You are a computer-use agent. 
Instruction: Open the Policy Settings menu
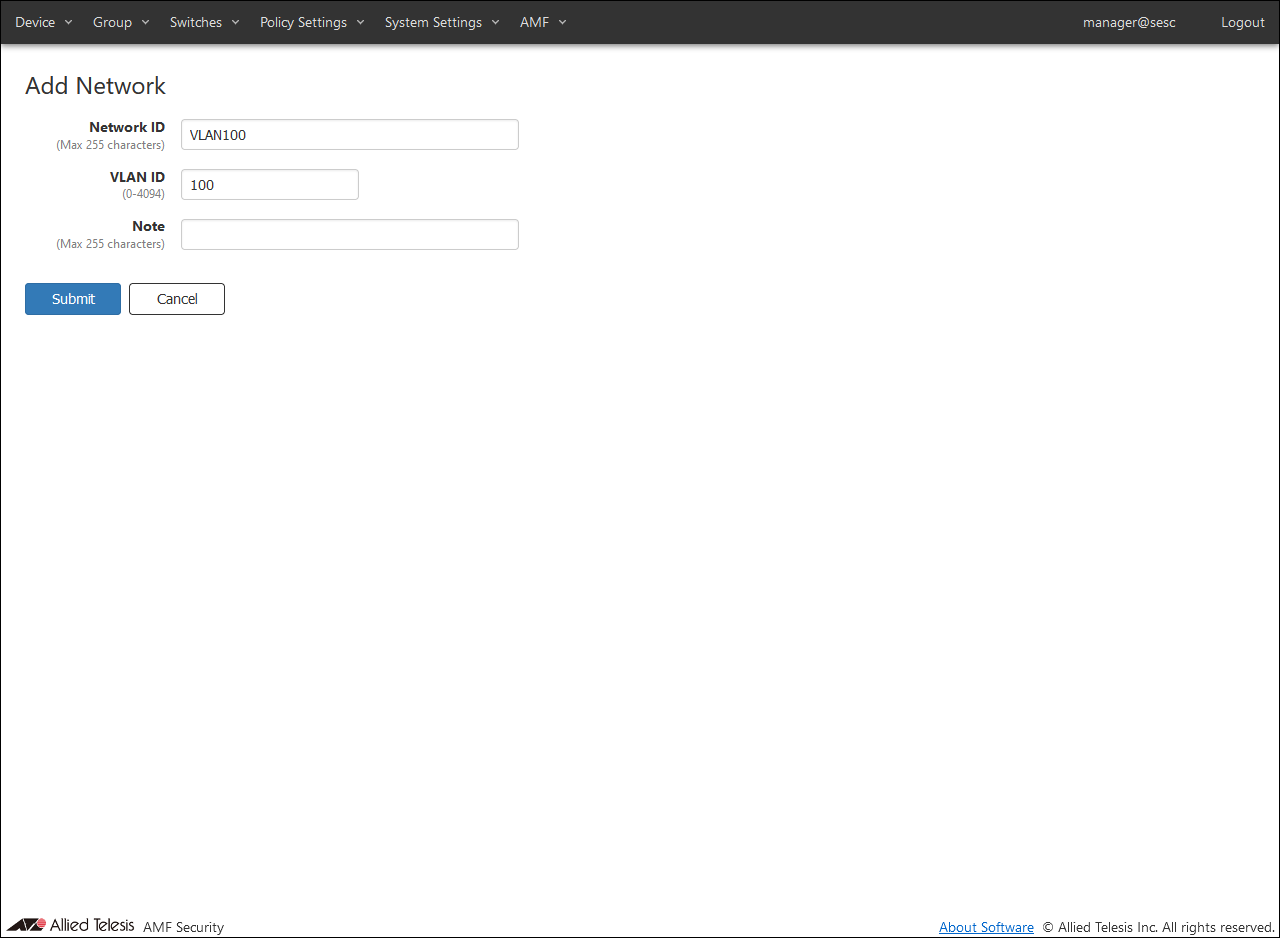coord(303,22)
